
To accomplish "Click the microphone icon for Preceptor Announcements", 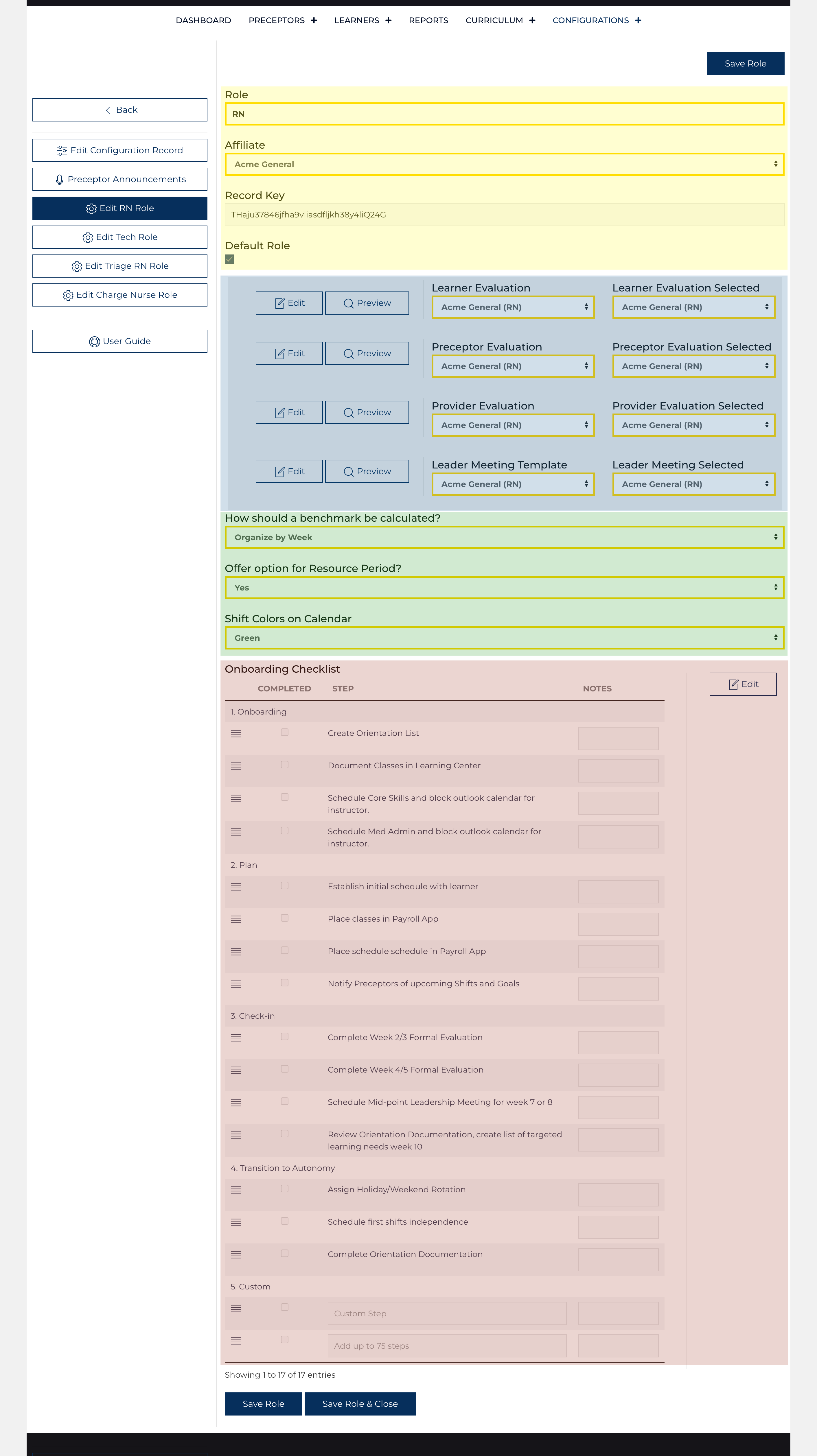I will click(59, 180).
